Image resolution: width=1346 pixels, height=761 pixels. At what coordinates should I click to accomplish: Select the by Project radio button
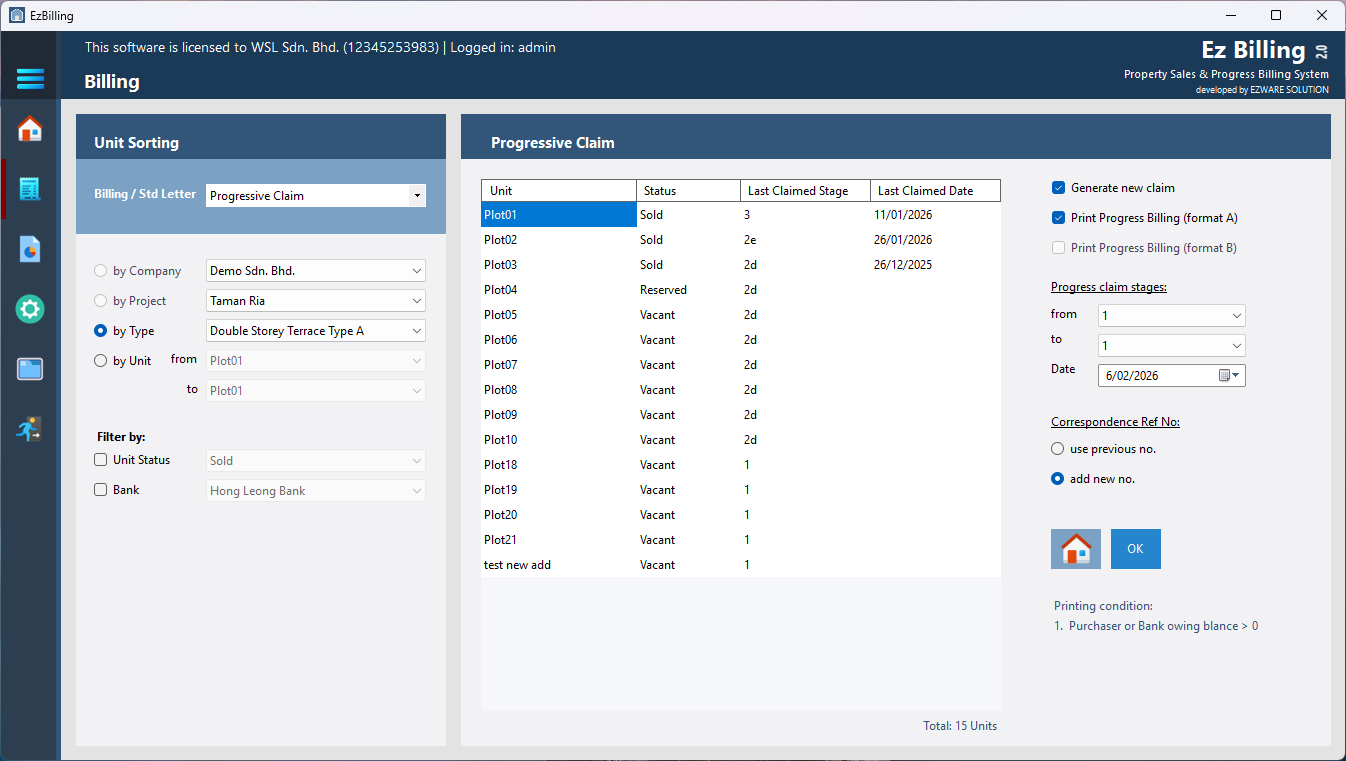(x=100, y=301)
